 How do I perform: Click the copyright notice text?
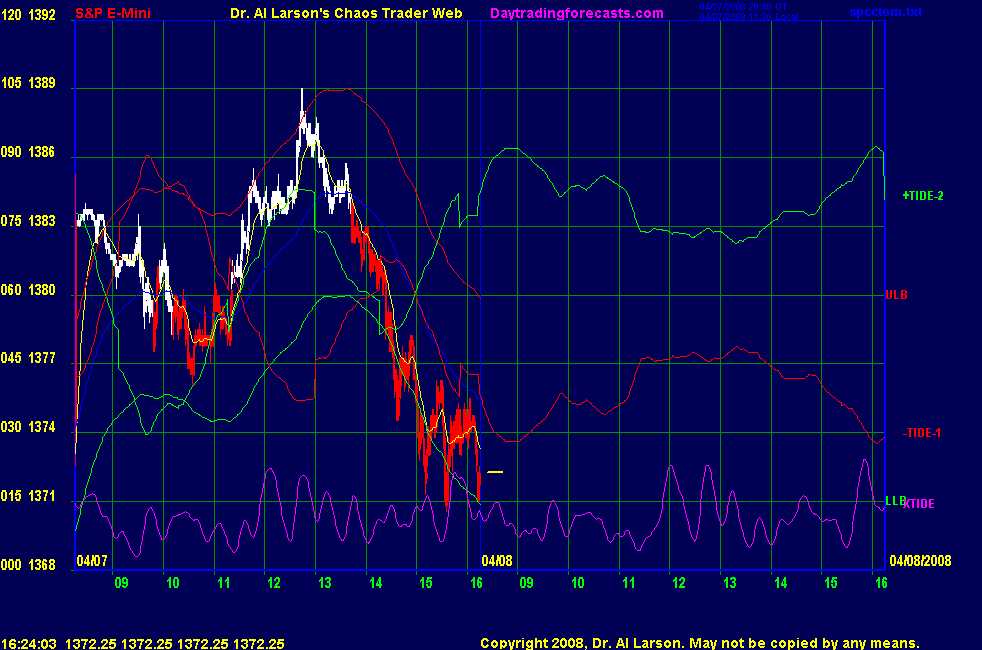tap(699, 643)
